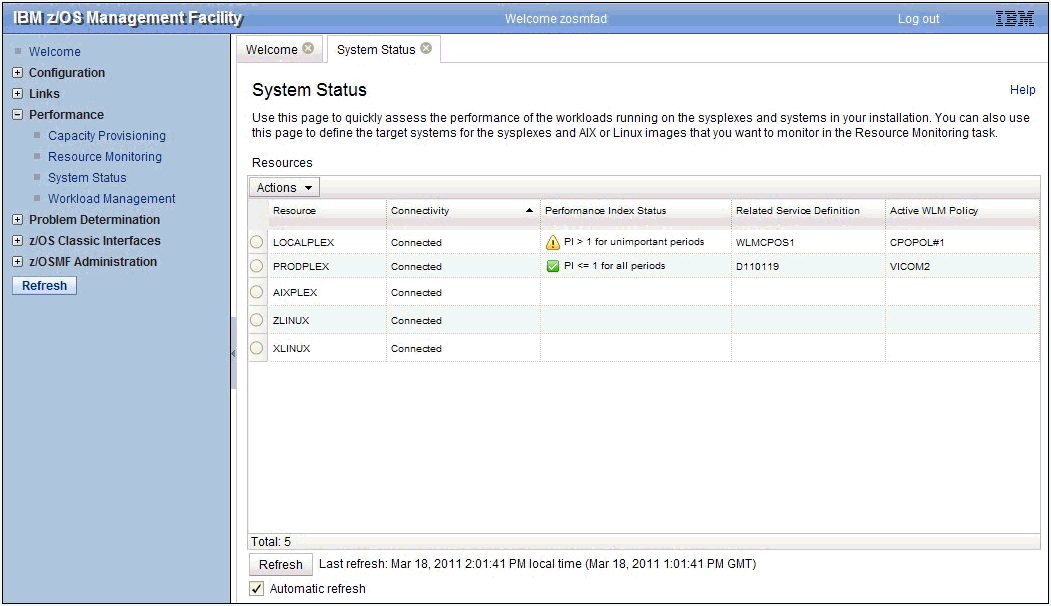The image size is (1051, 606).
Task: Expand the Problem Determination section
Action: click(x=17, y=219)
